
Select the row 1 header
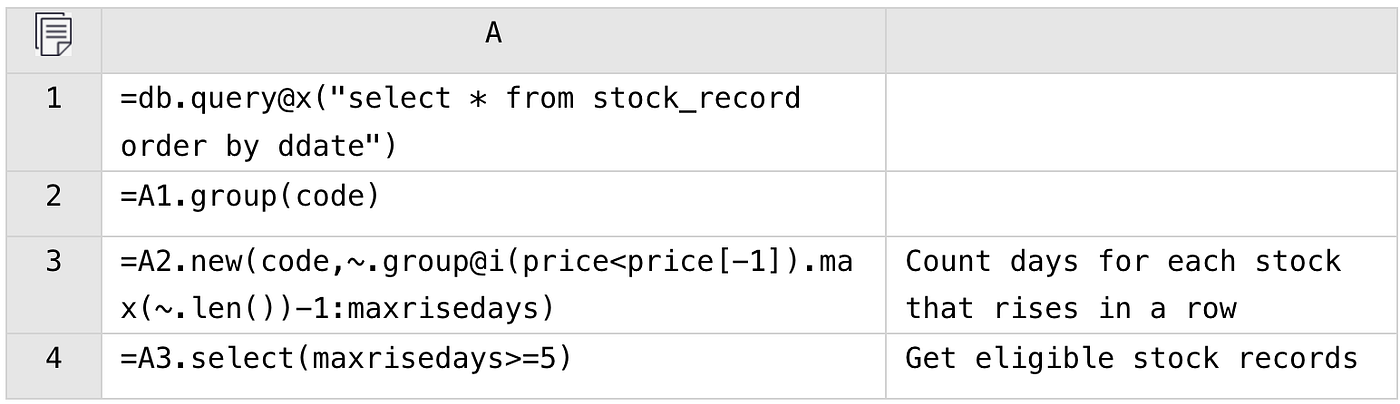pos(53,122)
